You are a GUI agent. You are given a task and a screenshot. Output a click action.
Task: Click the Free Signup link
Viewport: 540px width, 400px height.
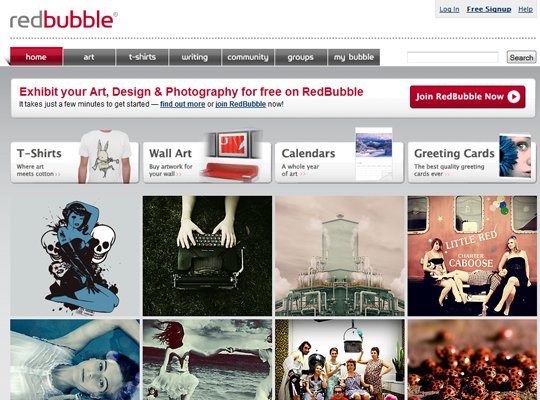pos(489,9)
